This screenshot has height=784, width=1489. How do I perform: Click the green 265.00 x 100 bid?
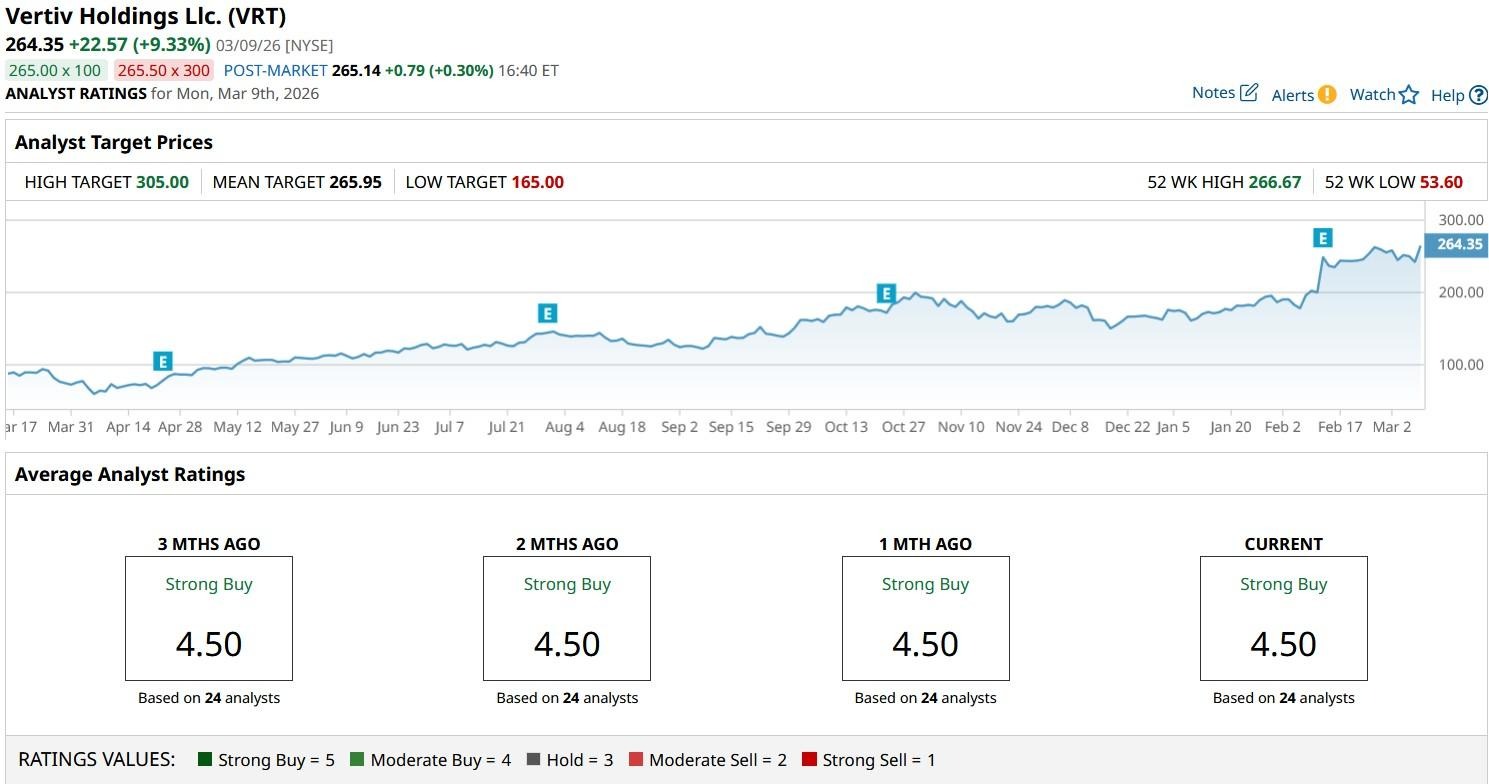tap(55, 71)
